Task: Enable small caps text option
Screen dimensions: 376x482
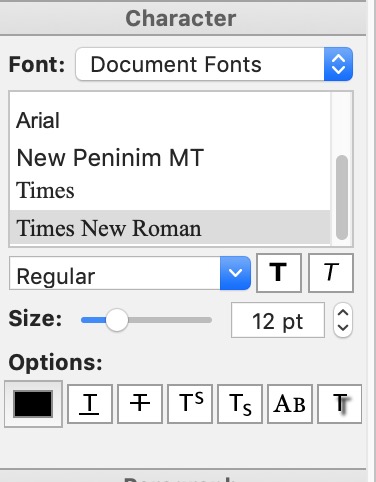Action: [x=290, y=404]
